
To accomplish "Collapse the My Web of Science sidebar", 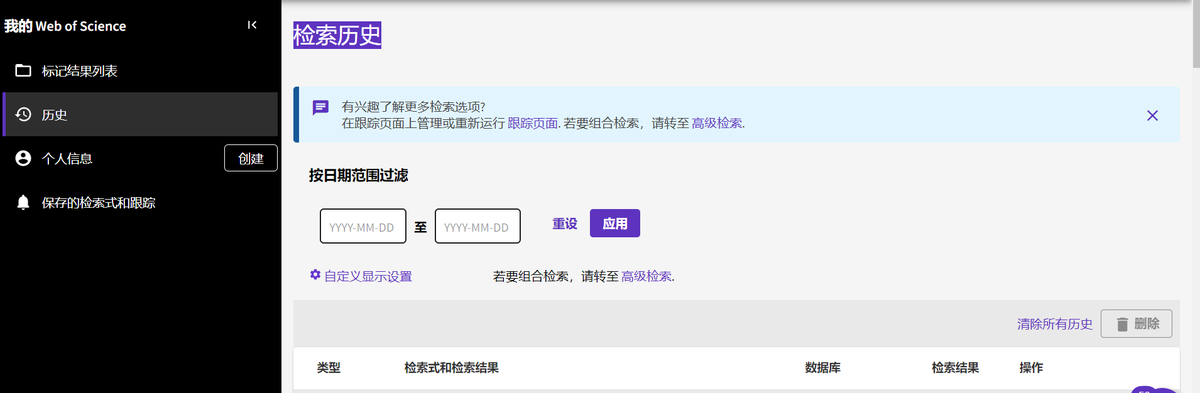I will click(252, 25).
